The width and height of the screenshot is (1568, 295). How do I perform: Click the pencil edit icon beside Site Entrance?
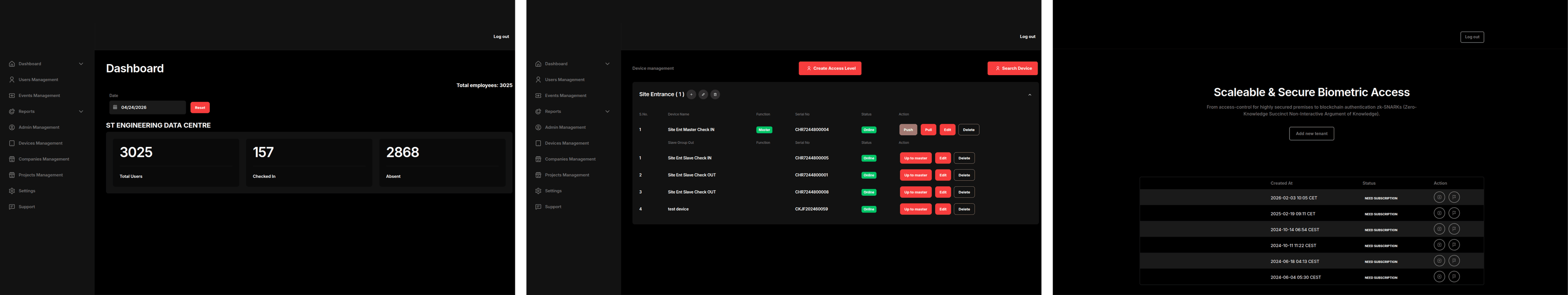coord(703,94)
